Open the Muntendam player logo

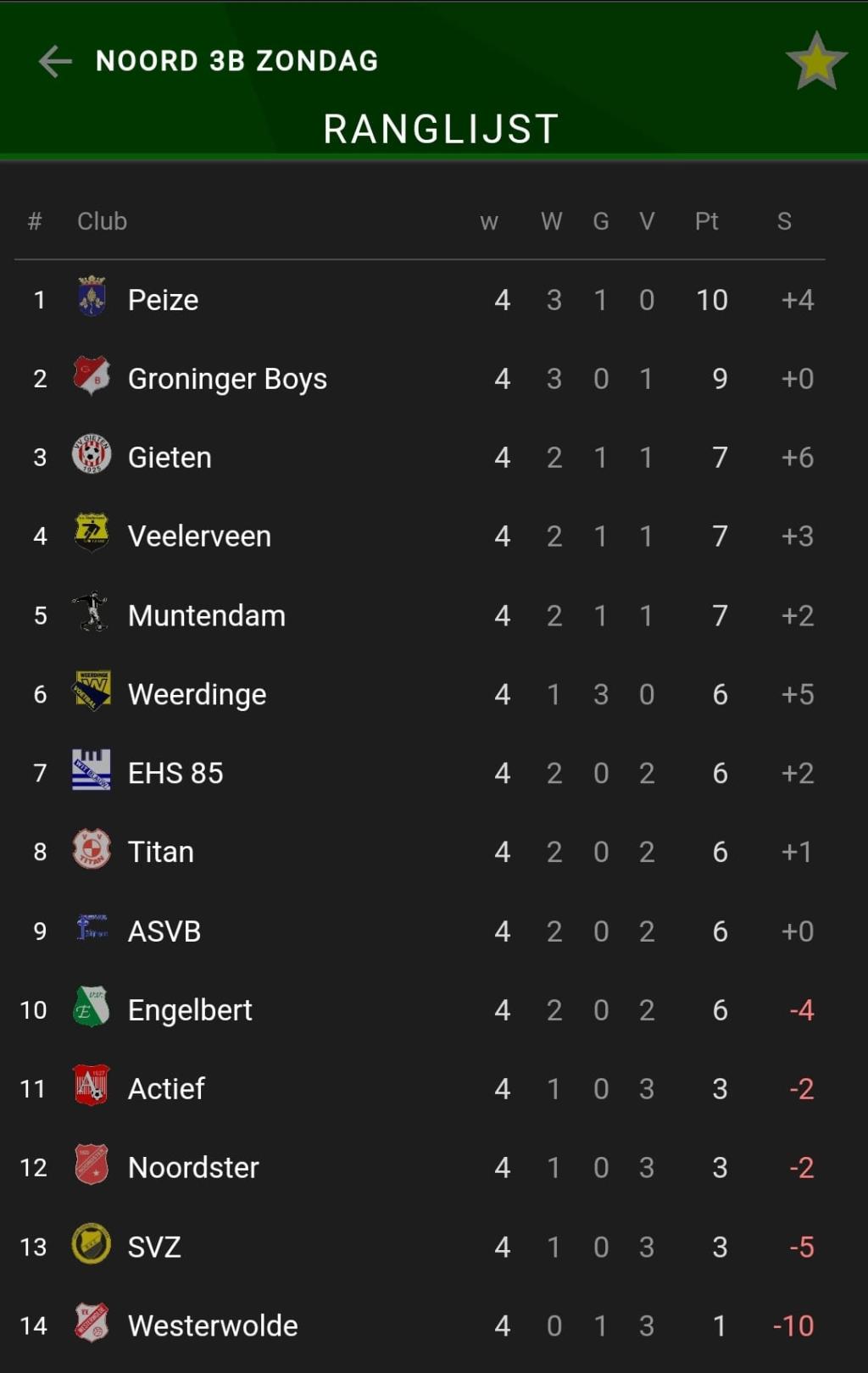[x=91, y=611]
